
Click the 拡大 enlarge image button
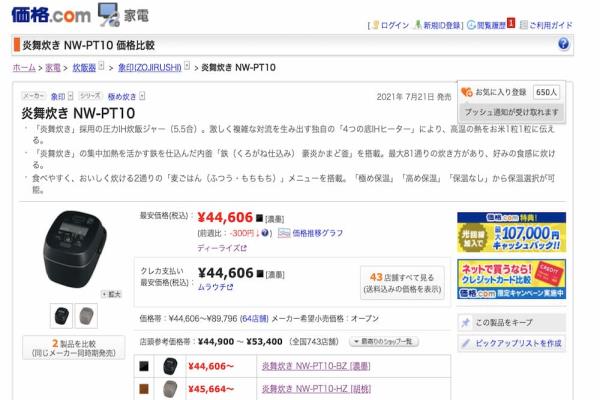(x=111, y=294)
